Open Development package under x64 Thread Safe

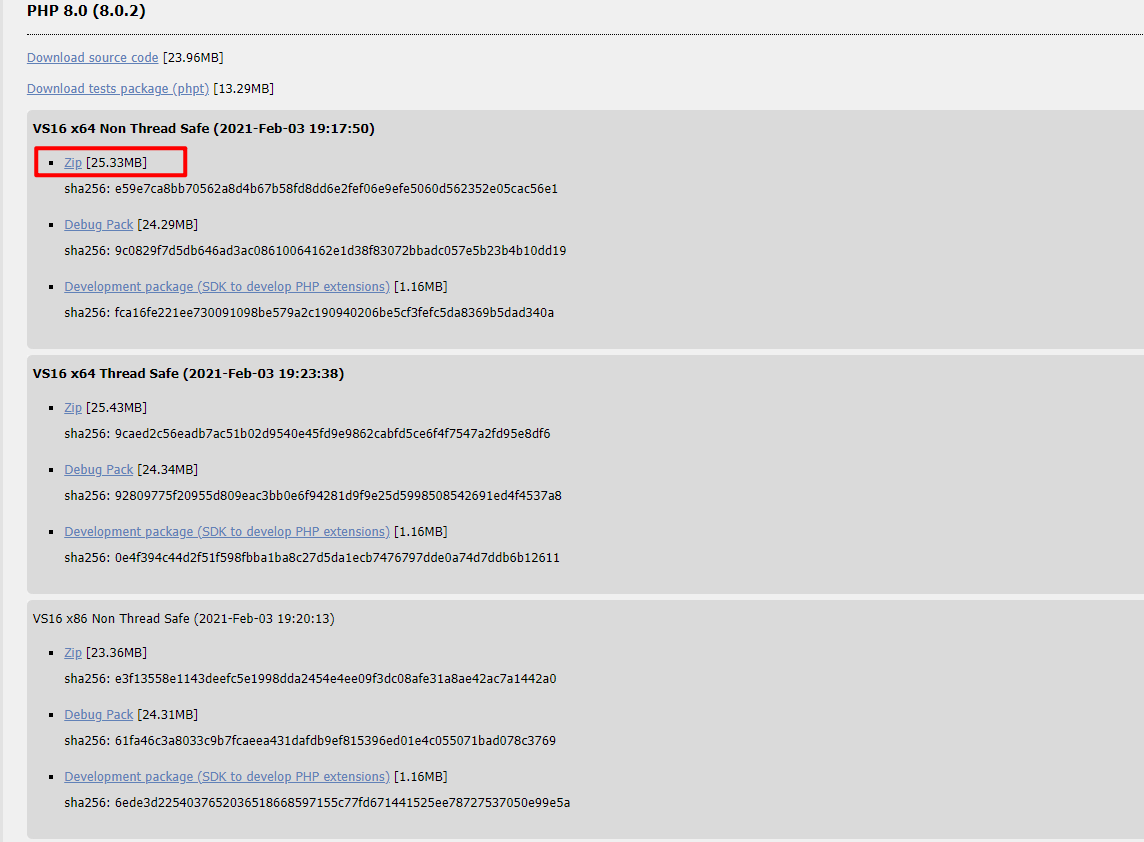(227, 532)
